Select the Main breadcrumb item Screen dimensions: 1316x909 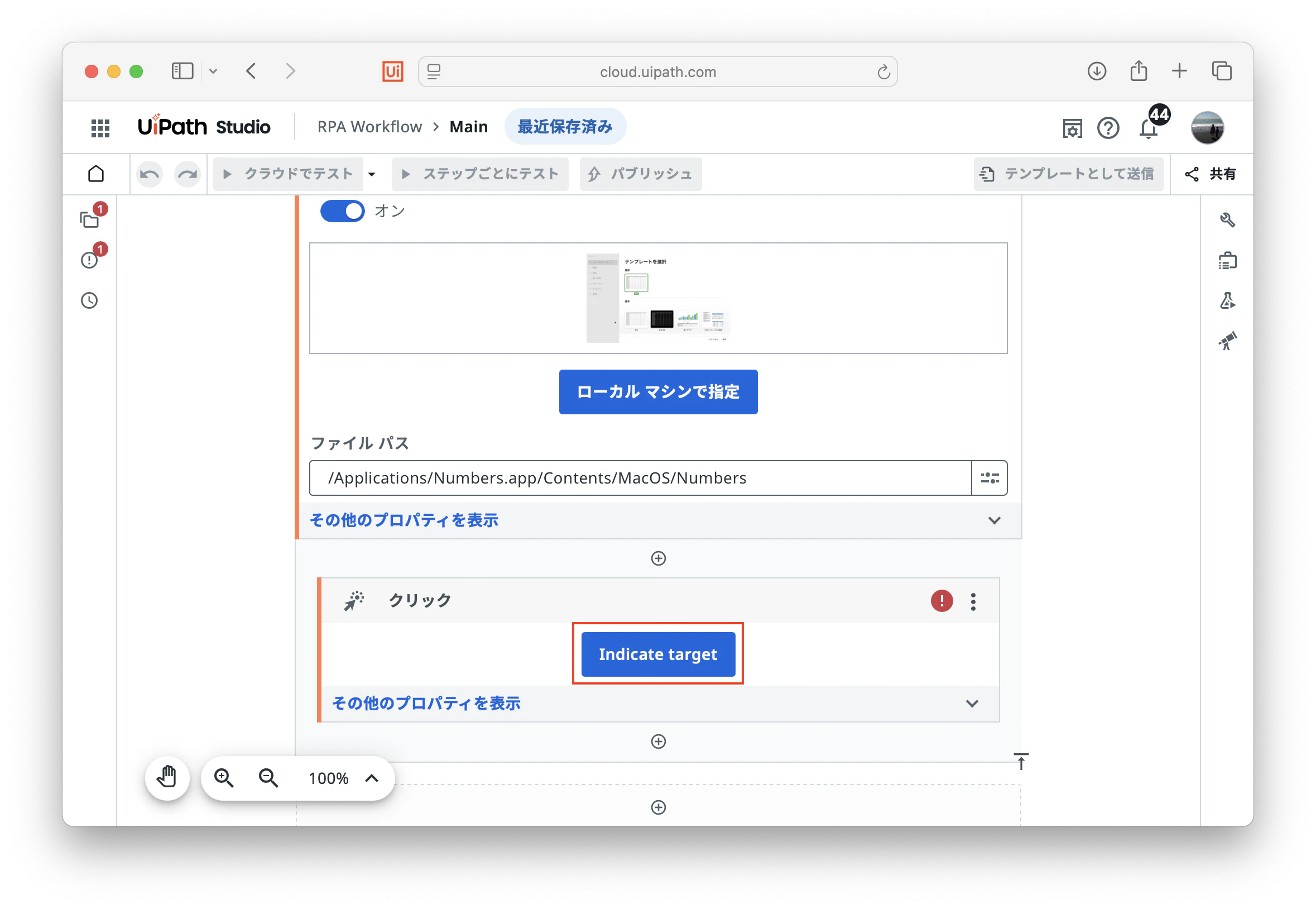pos(468,126)
